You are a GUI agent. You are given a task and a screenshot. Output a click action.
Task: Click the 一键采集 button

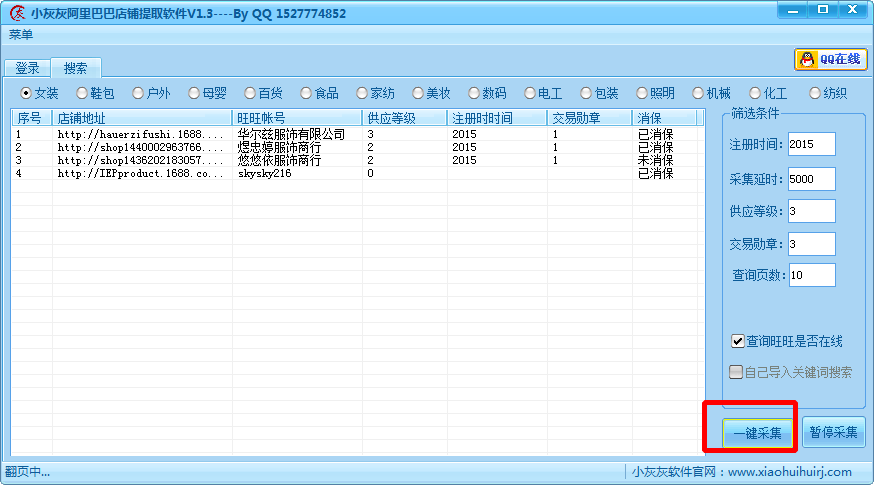pos(758,433)
